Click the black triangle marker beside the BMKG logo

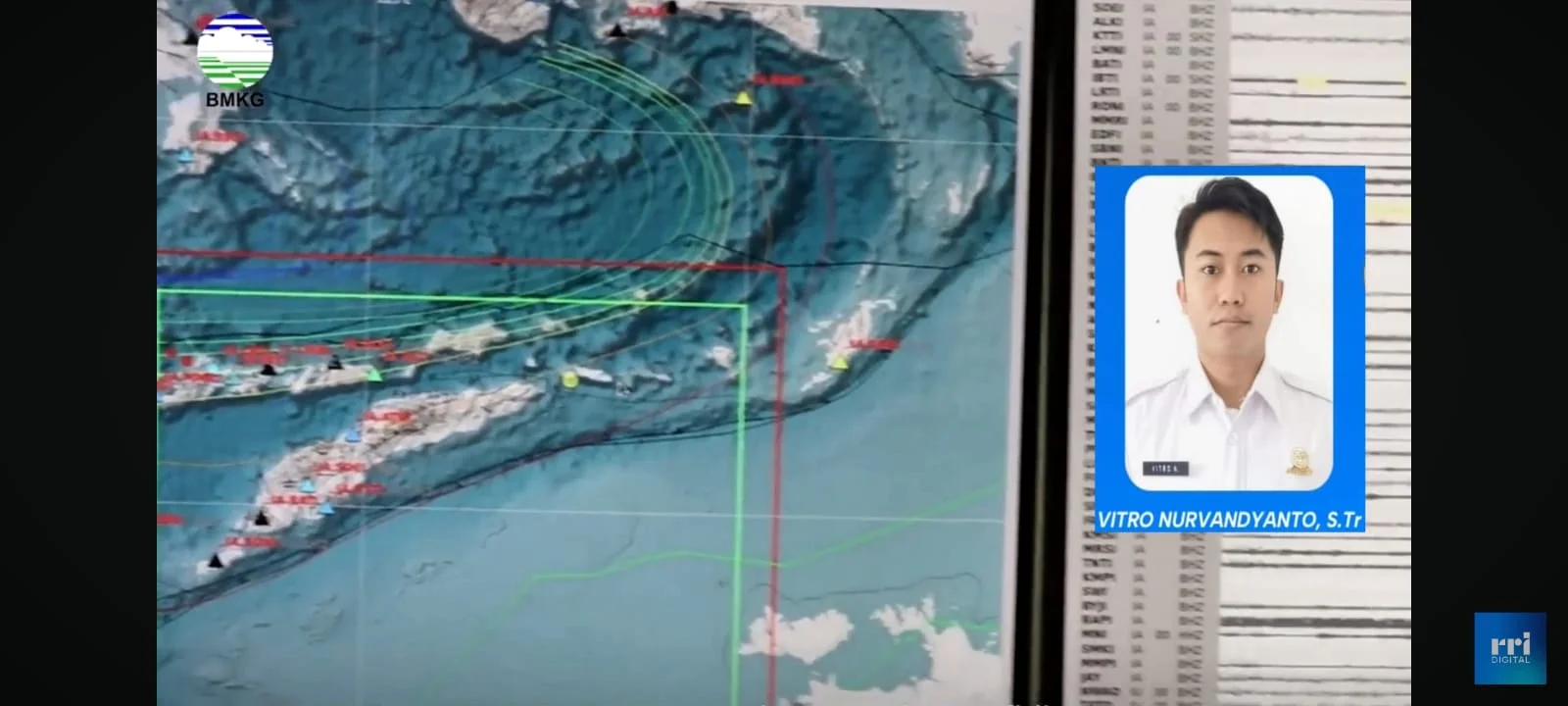[190, 38]
